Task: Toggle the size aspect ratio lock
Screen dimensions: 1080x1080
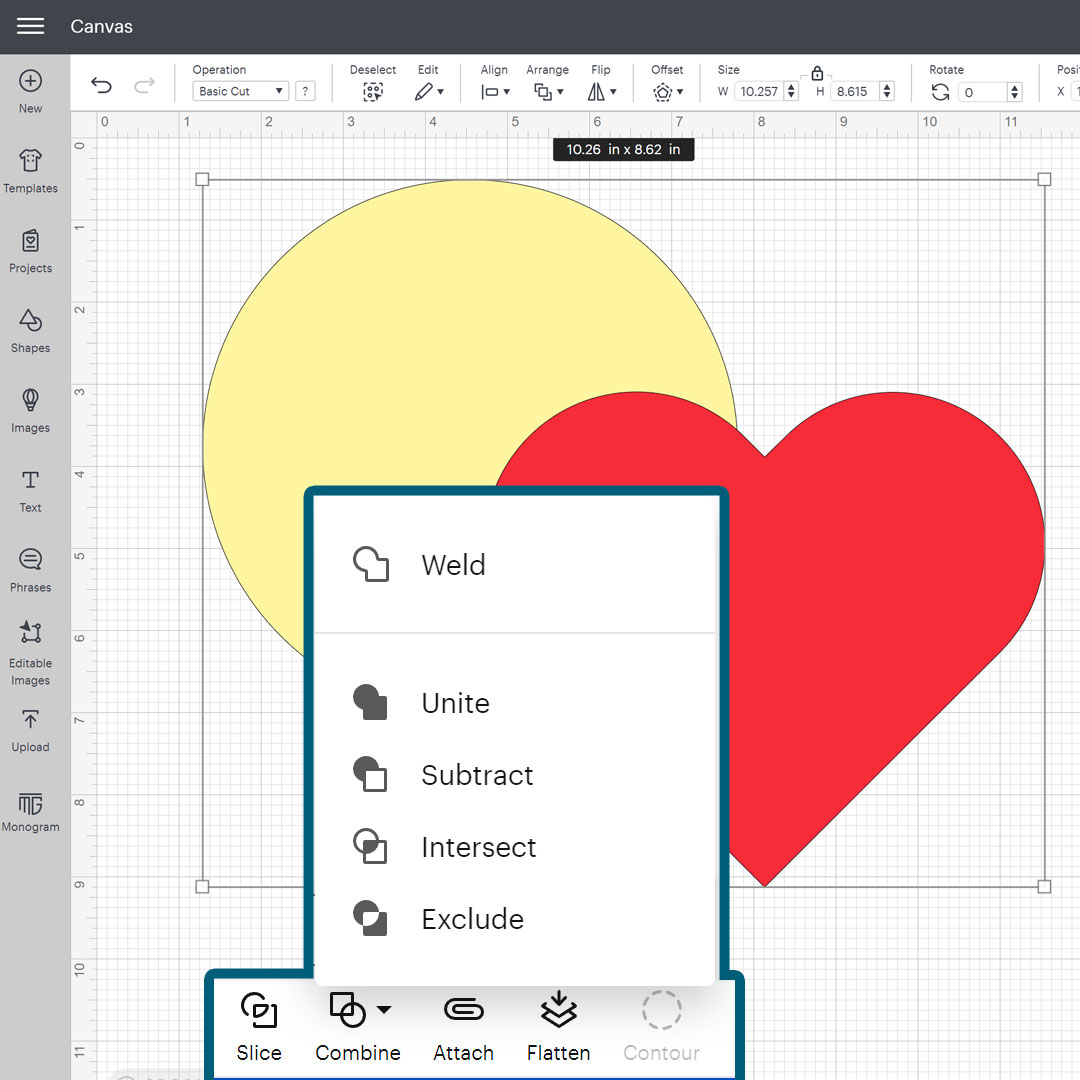Action: [817, 74]
